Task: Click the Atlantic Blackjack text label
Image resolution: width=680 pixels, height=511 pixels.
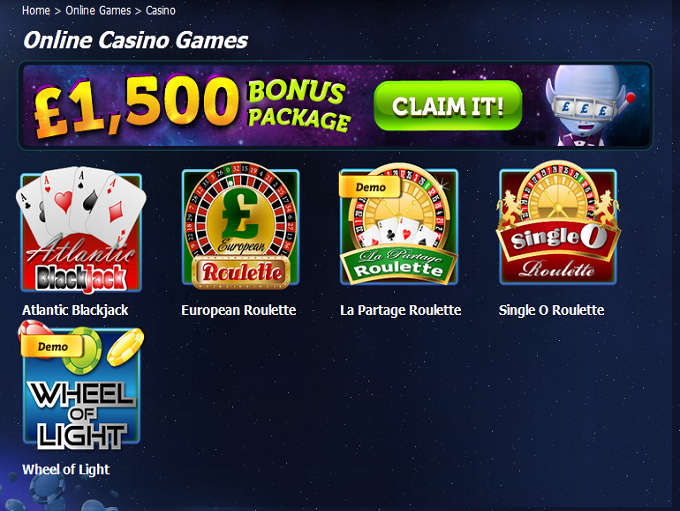Action: [x=75, y=310]
